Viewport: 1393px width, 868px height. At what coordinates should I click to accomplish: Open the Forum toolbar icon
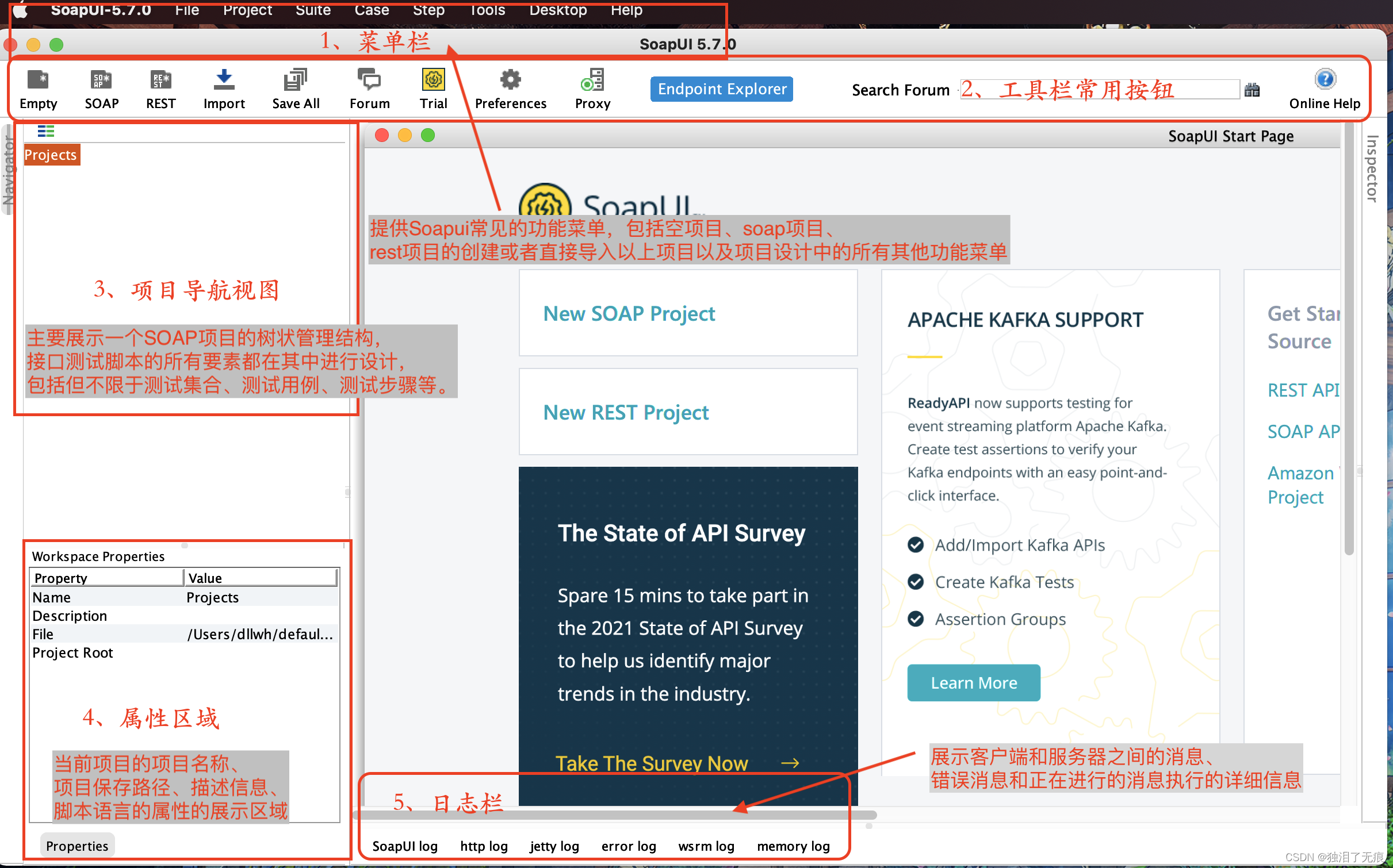coord(369,80)
